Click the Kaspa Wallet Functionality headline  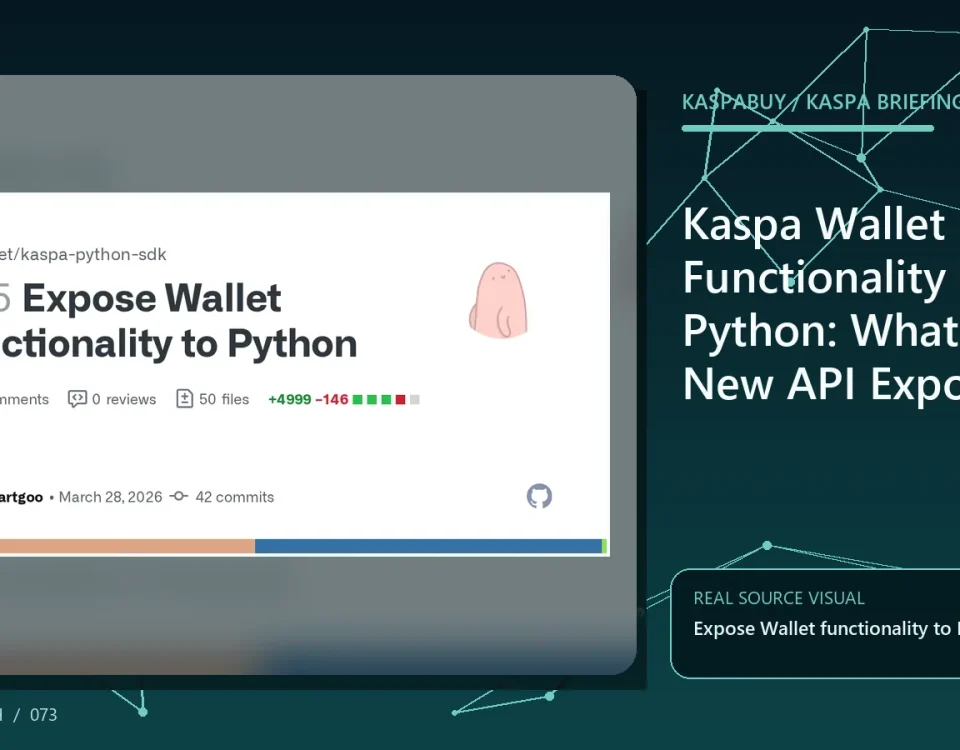click(821, 304)
